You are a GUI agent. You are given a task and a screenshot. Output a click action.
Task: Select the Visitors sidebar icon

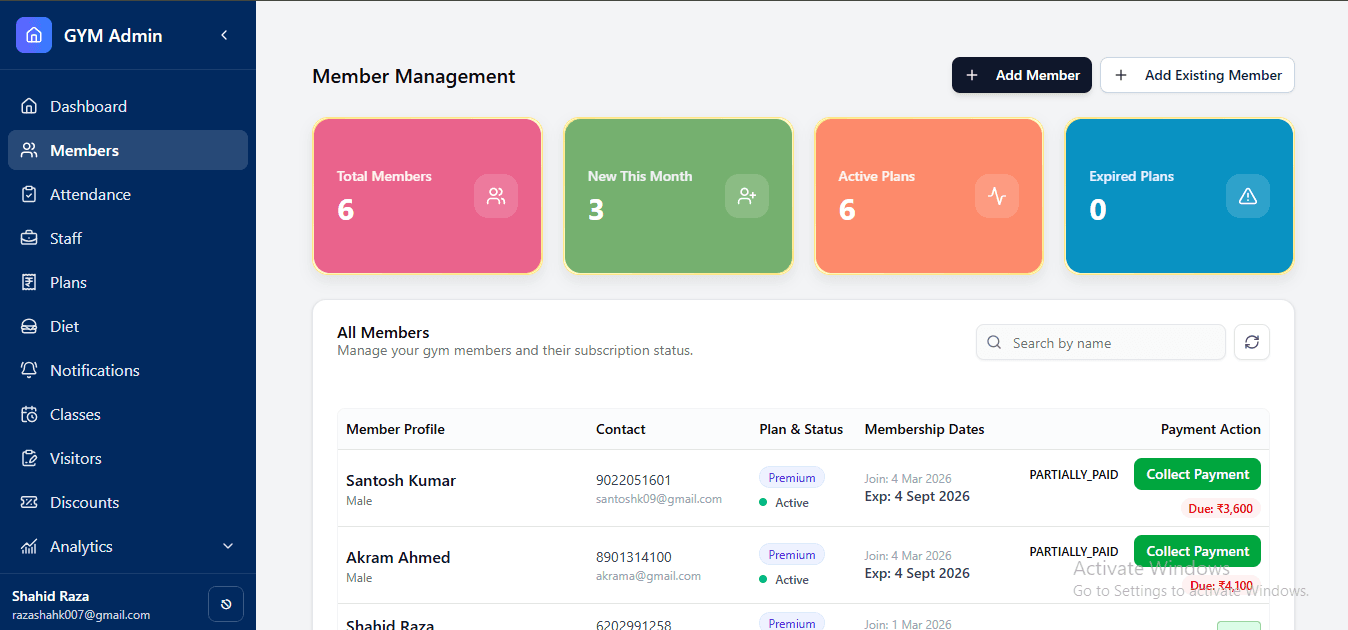[x=31, y=458]
